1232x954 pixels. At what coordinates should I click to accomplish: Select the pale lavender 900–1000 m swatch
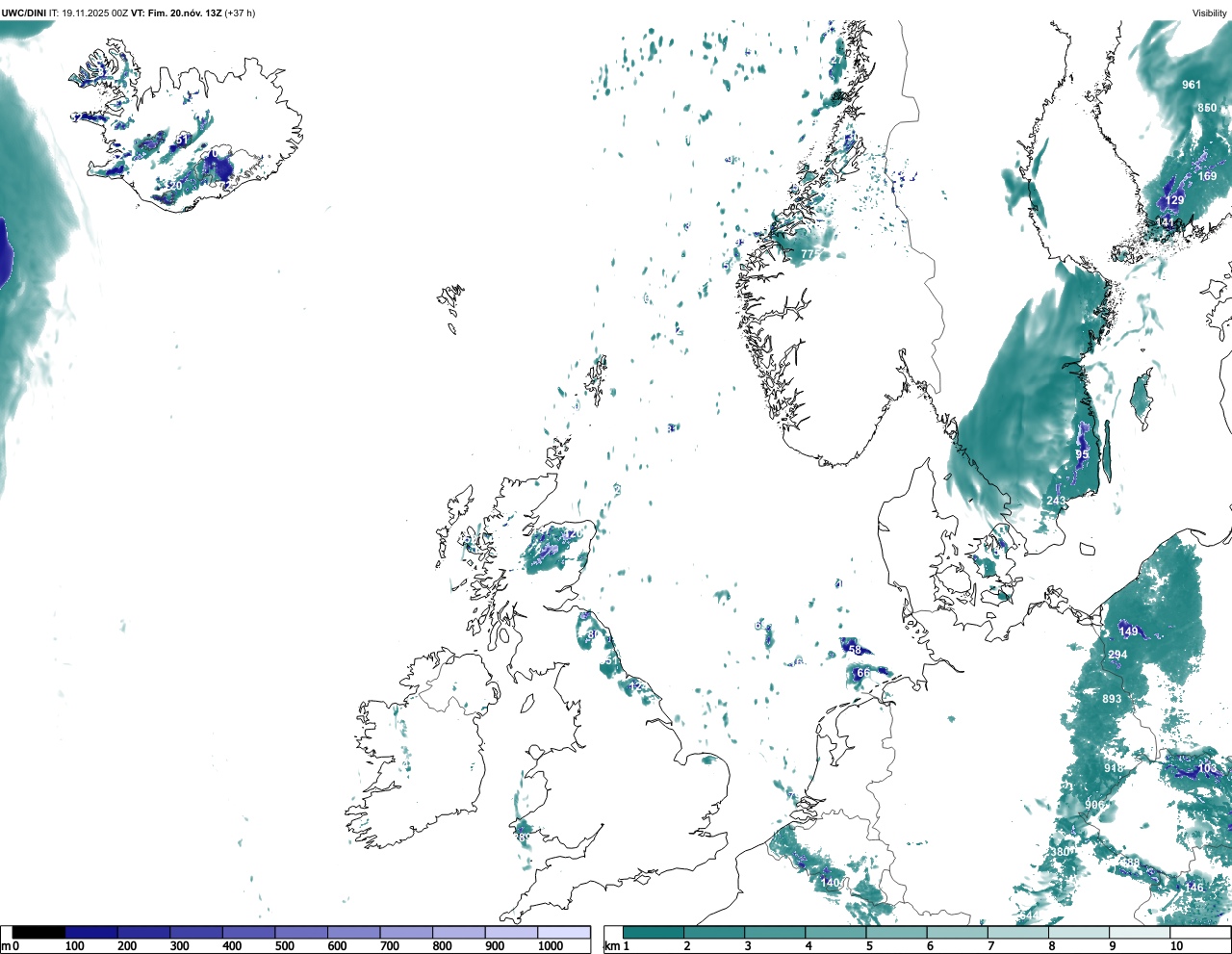point(511,932)
